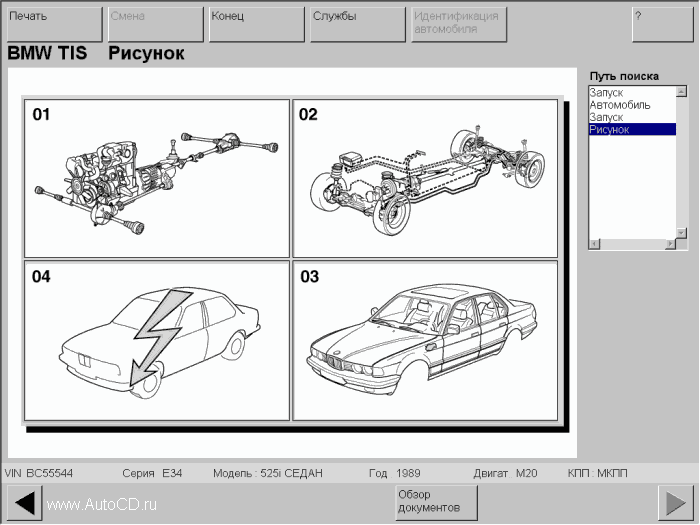Click search path scroll left arrow
700x525 pixels.
[x=595, y=244]
